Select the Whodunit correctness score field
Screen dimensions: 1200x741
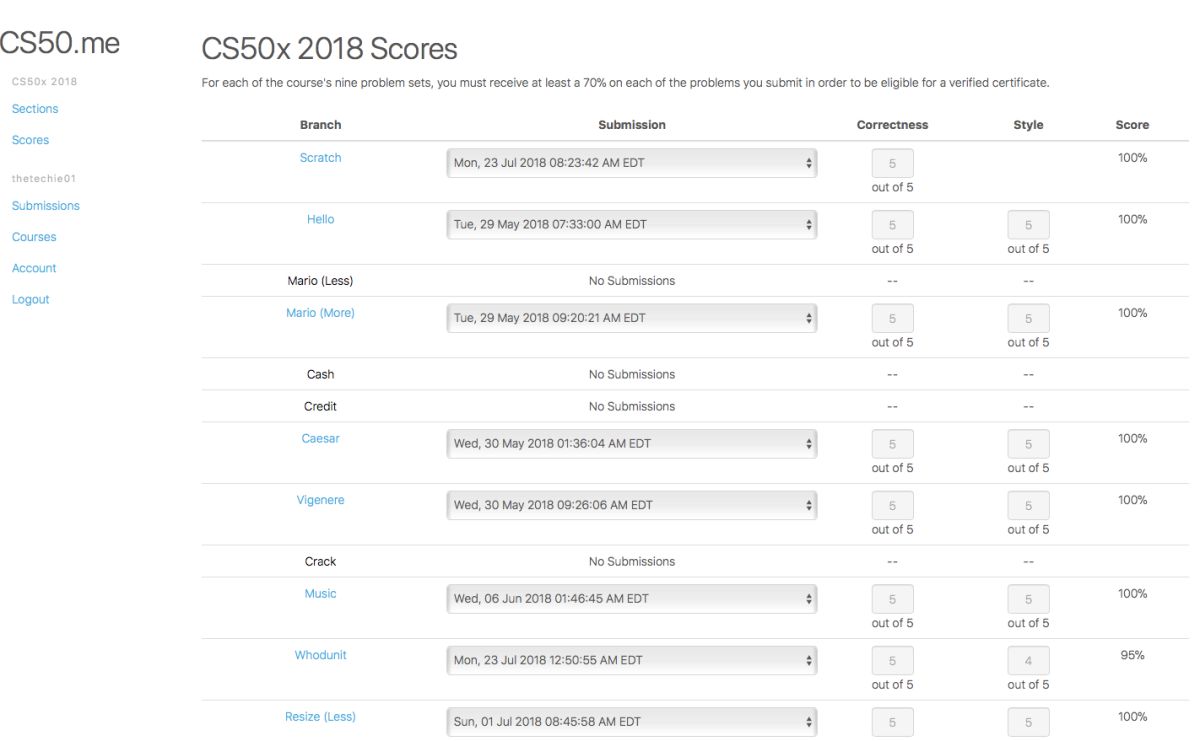[x=892, y=661]
